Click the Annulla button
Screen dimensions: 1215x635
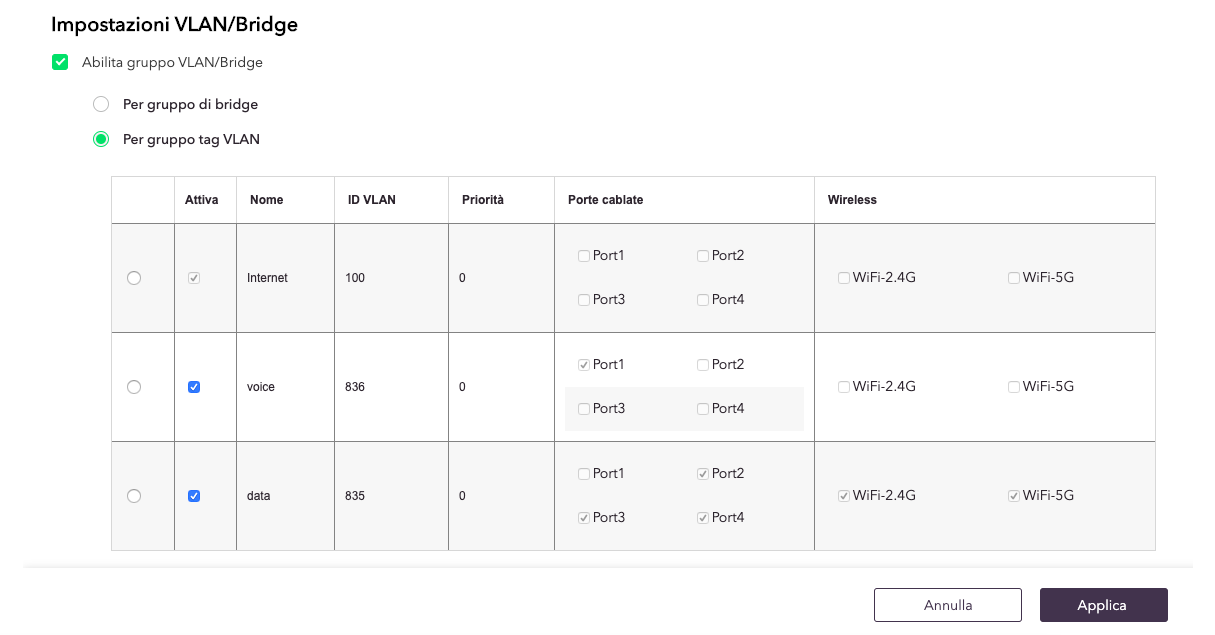point(948,605)
